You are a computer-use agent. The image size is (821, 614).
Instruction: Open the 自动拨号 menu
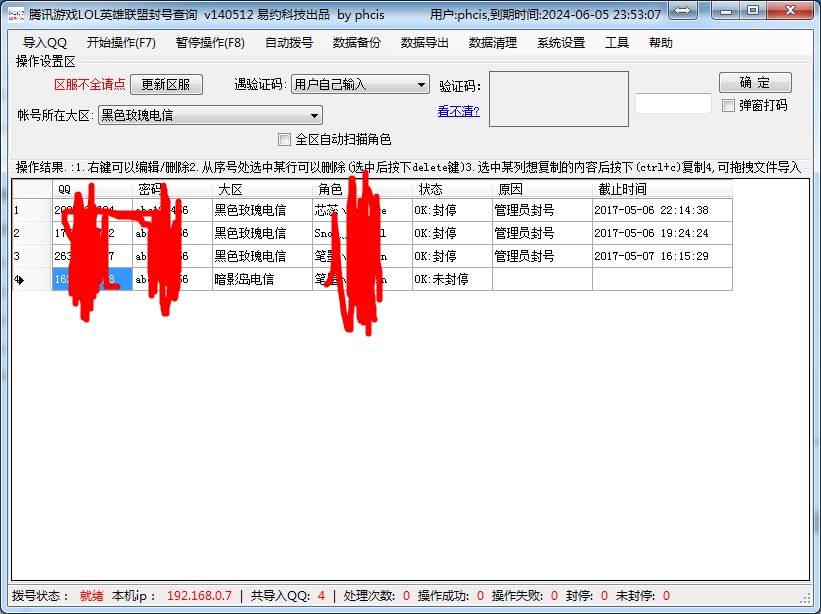tap(289, 43)
